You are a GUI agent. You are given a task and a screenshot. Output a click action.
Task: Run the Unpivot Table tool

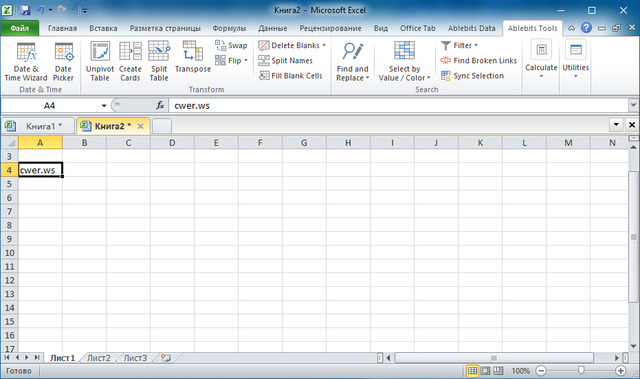point(100,61)
